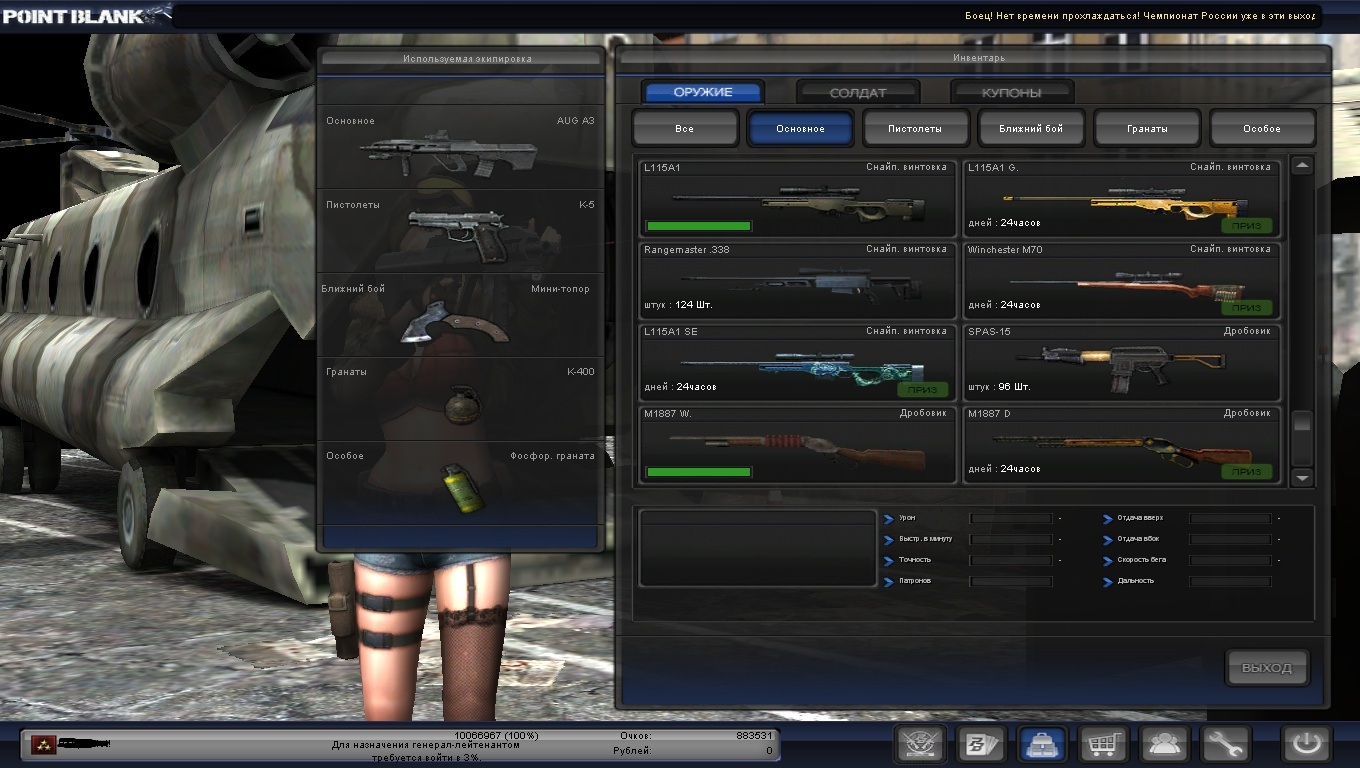Click the backpack inventory icon
This screenshot has width=1360, height=768.
[1042, 744]
